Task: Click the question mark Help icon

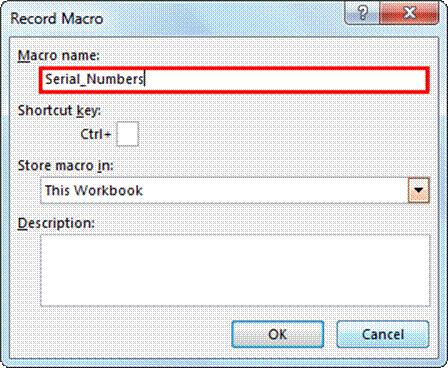Action: click(362, 13)
